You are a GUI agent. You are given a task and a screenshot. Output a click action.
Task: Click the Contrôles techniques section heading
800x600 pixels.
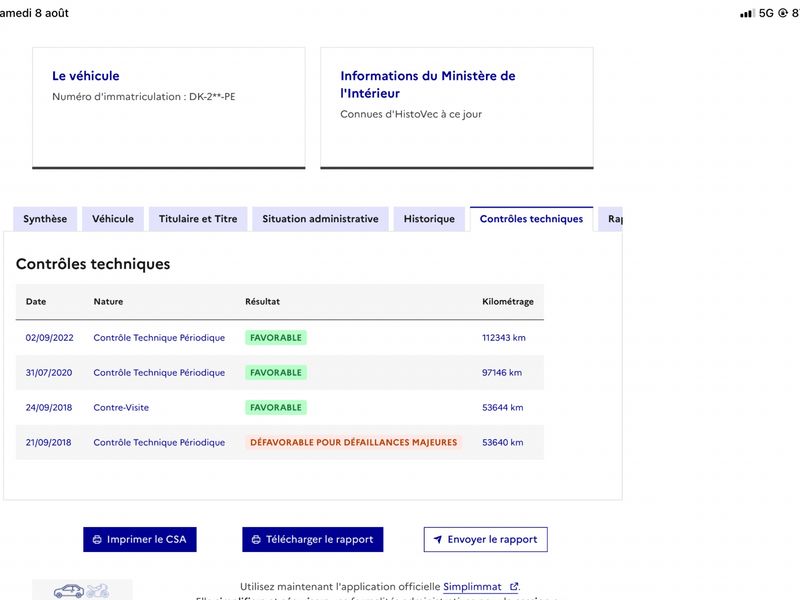(x=93, y=264)
